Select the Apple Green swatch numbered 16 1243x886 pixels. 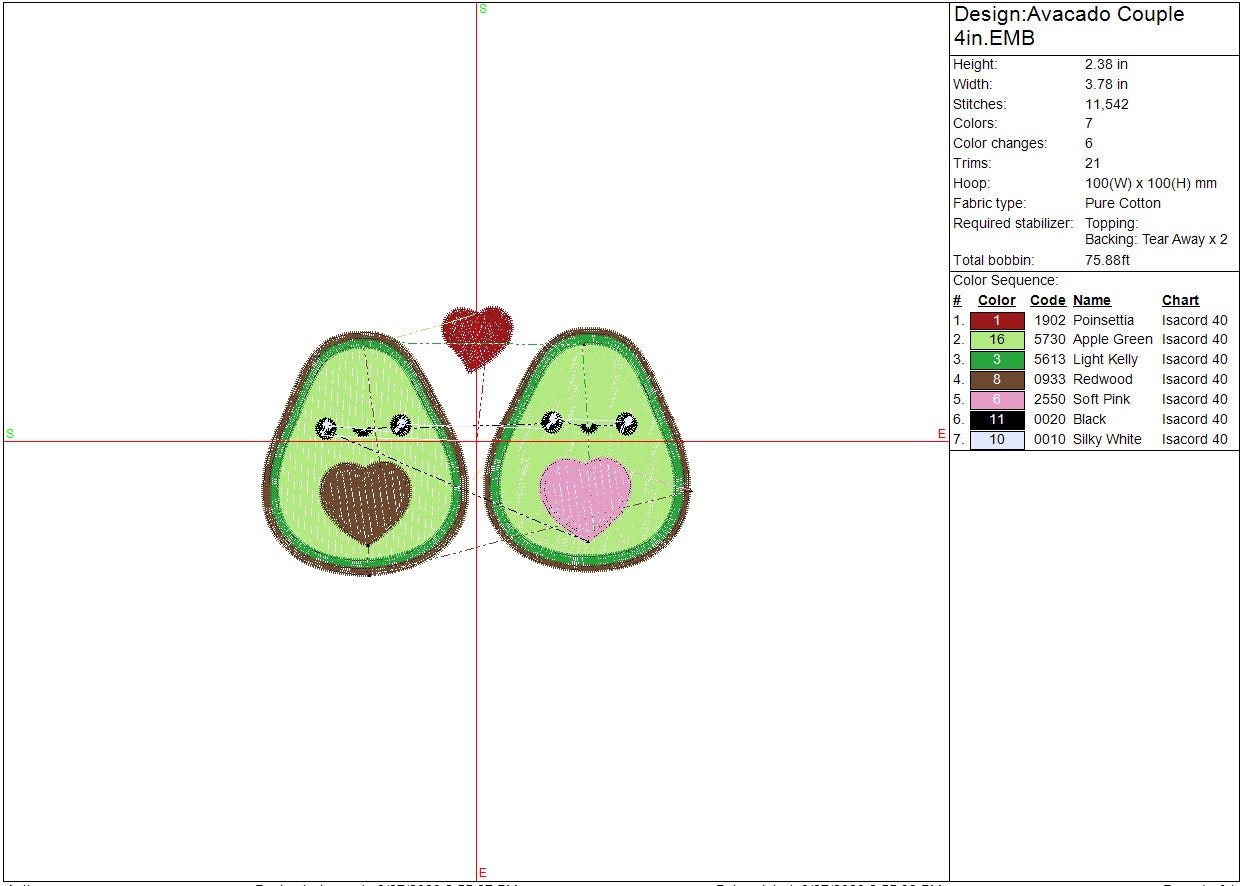997,340
